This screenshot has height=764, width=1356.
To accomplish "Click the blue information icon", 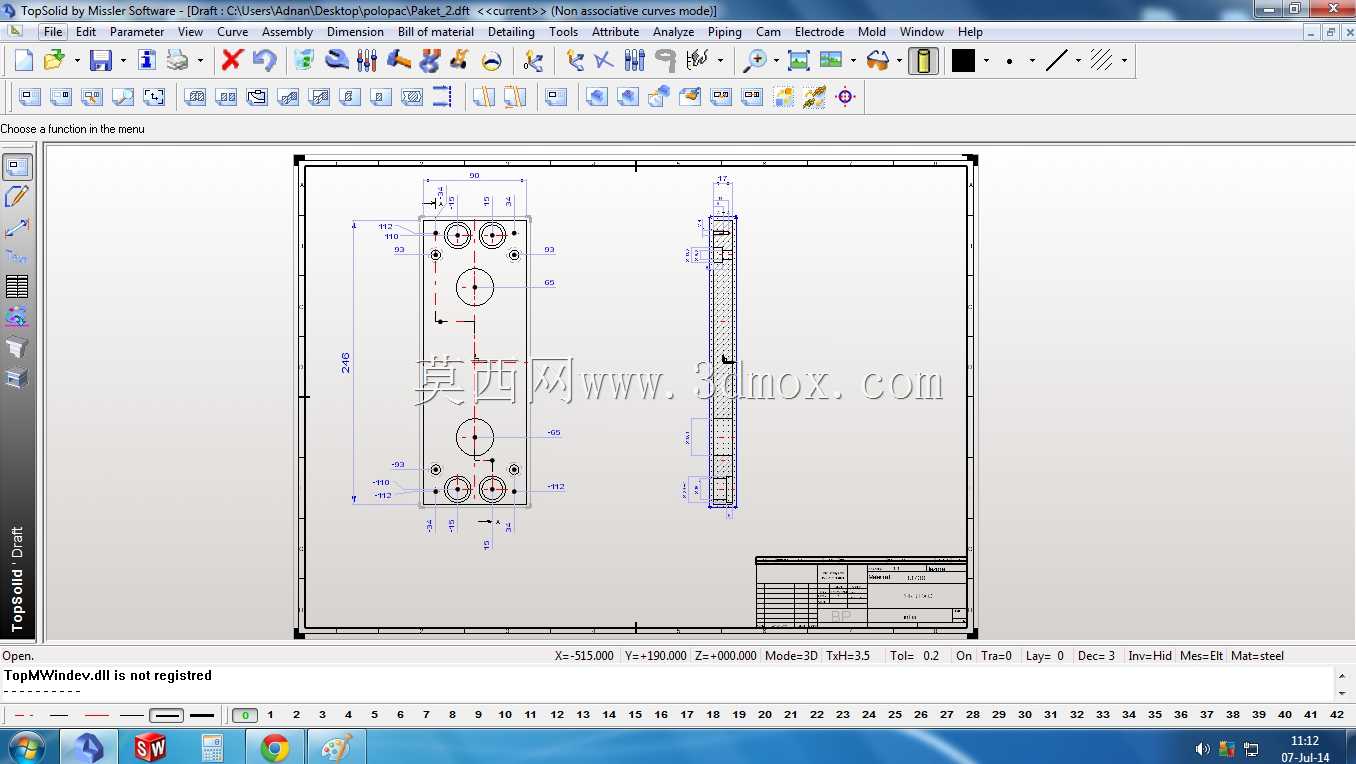I will click(x=147, y=60).
